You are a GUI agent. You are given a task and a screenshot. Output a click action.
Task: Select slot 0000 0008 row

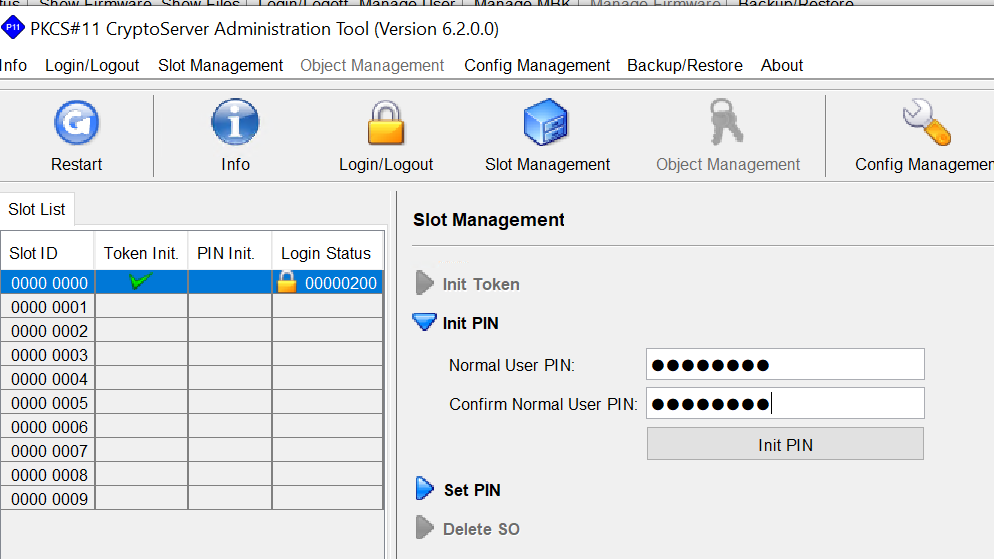[191, 475]
